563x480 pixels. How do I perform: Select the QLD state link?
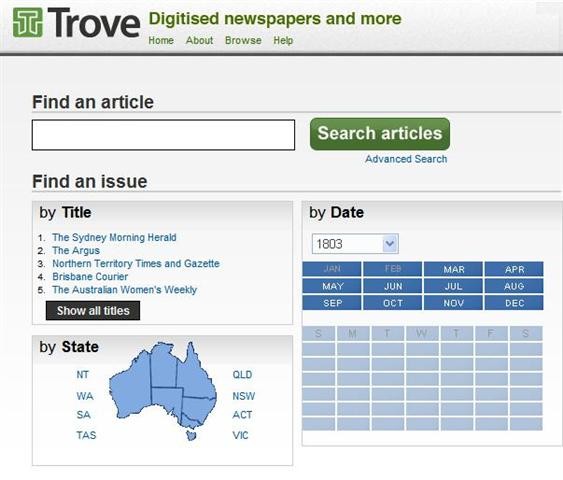point(242,375)
